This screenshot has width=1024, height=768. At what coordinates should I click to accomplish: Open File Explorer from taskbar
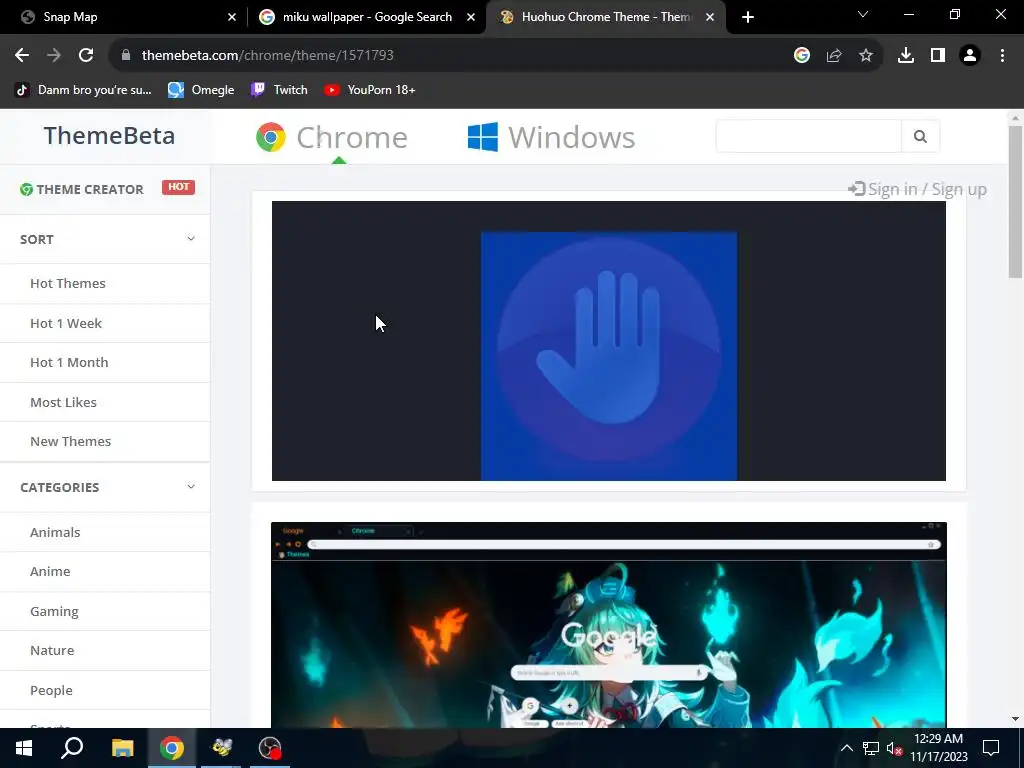click(122, 748)
